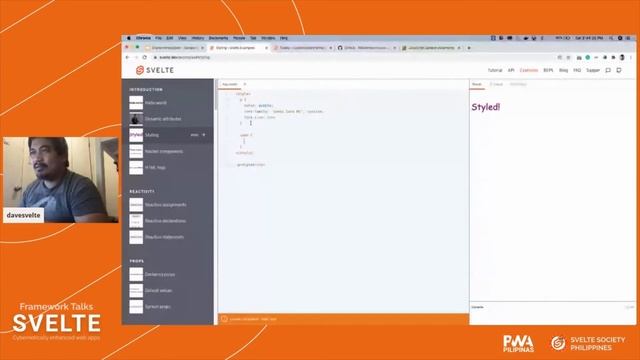
Task: Open the Tutorial link in Svelte nav
Action: (495, 70)
